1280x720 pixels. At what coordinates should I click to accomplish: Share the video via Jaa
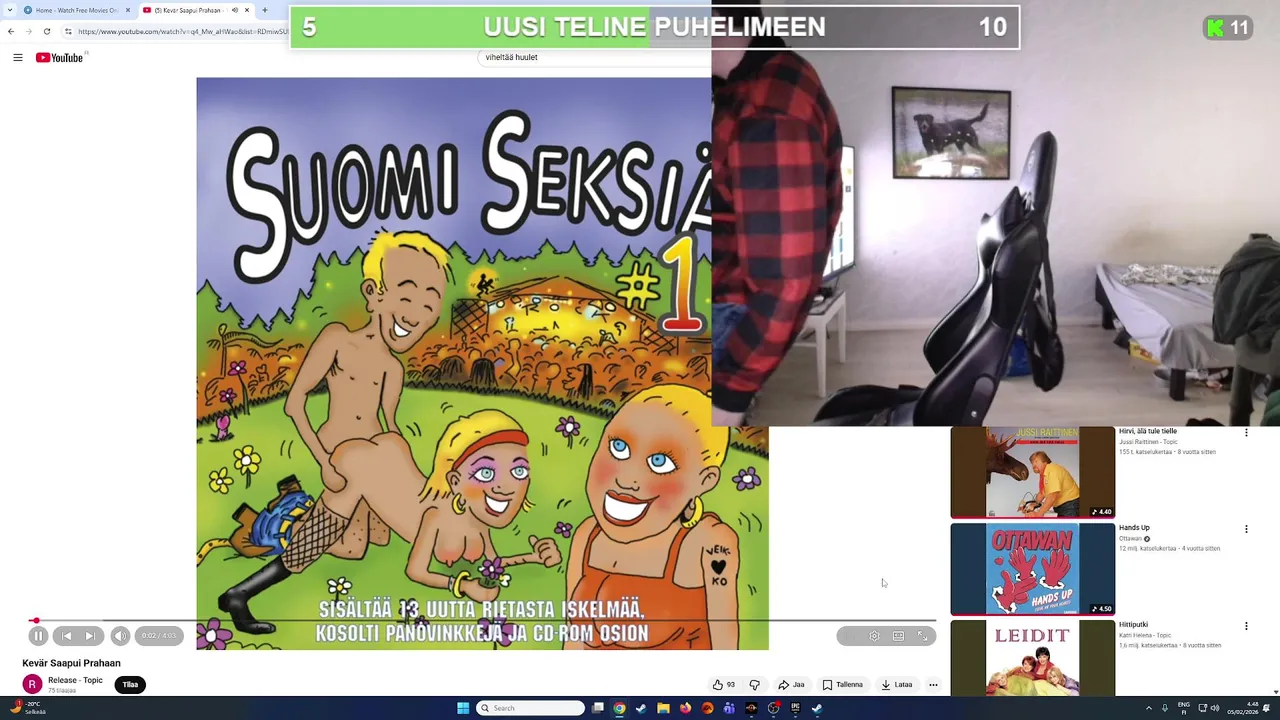point(791,685)
